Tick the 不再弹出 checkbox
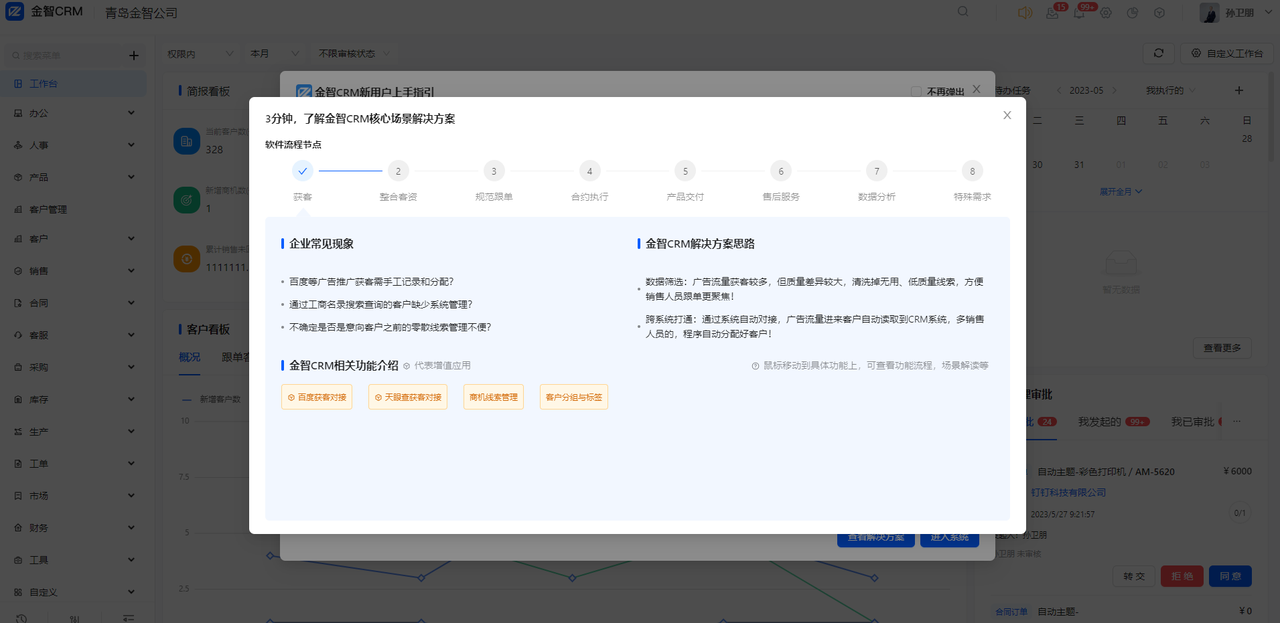The image size is (1280, 623). (916, 91)
